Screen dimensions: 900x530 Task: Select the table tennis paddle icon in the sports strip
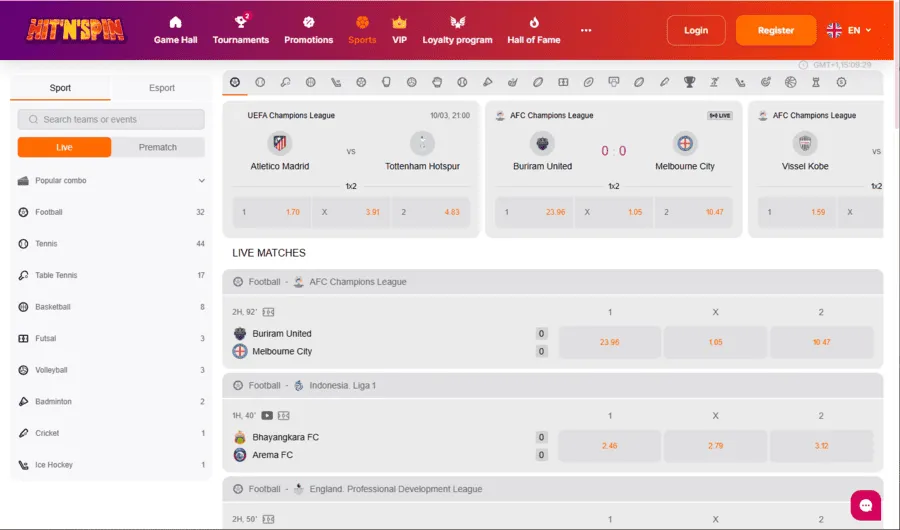285,82
